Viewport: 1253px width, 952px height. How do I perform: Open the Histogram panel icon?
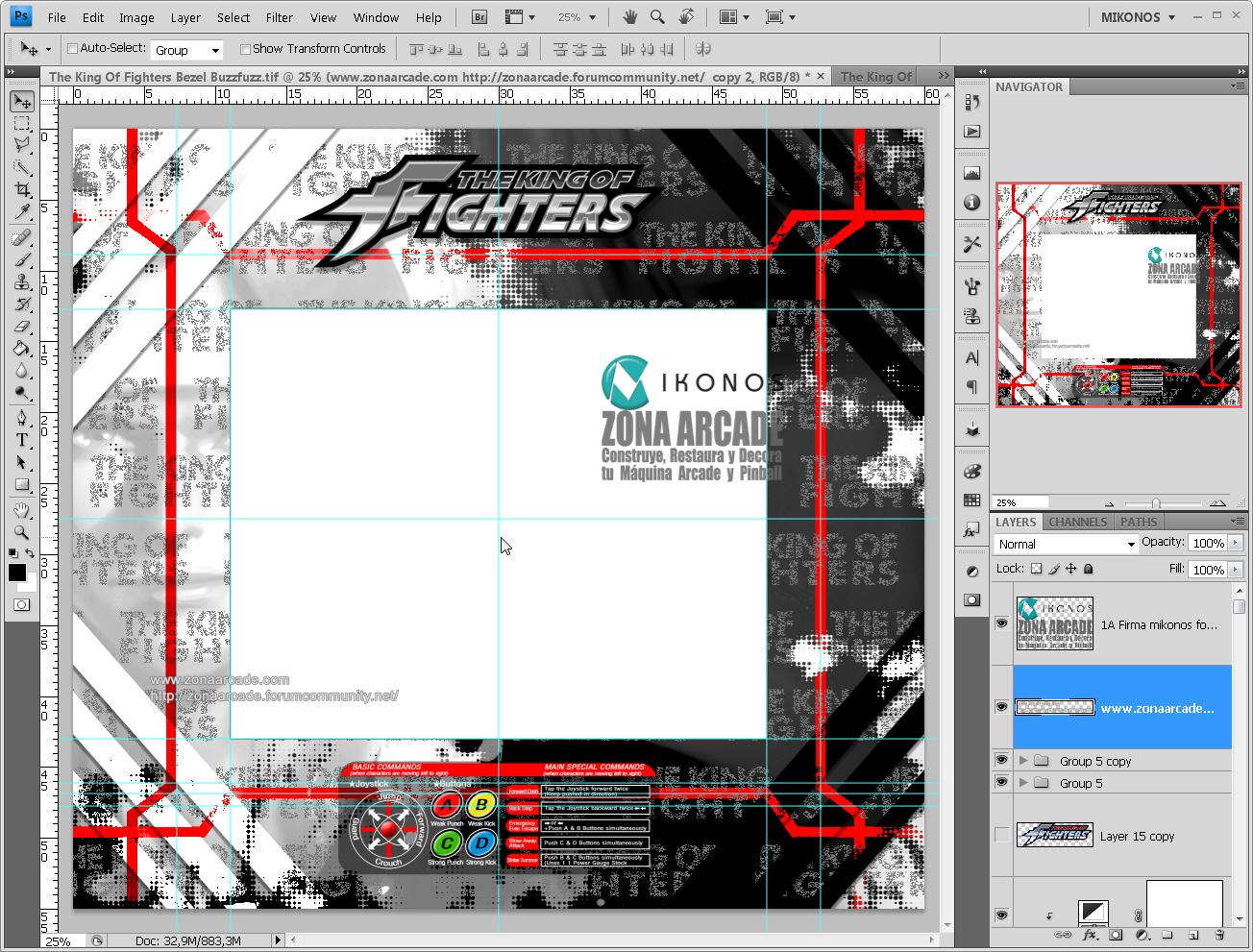(x=971, y=174)
